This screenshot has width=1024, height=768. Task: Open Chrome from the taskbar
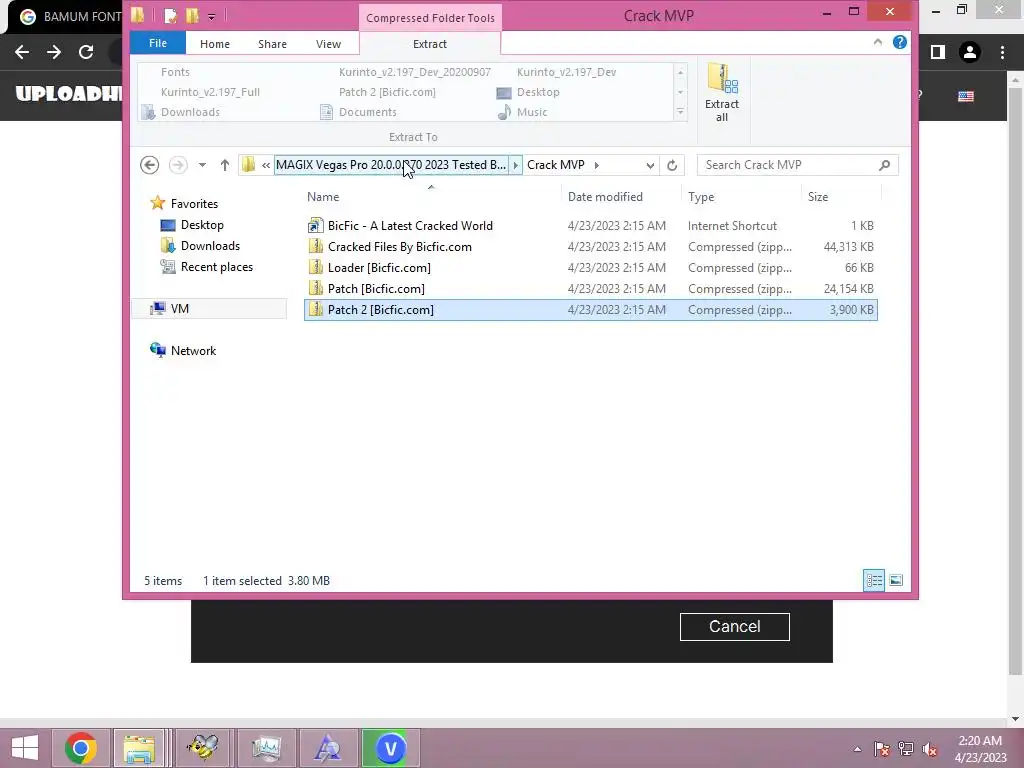pyautogui.click(x=81, y=748)
